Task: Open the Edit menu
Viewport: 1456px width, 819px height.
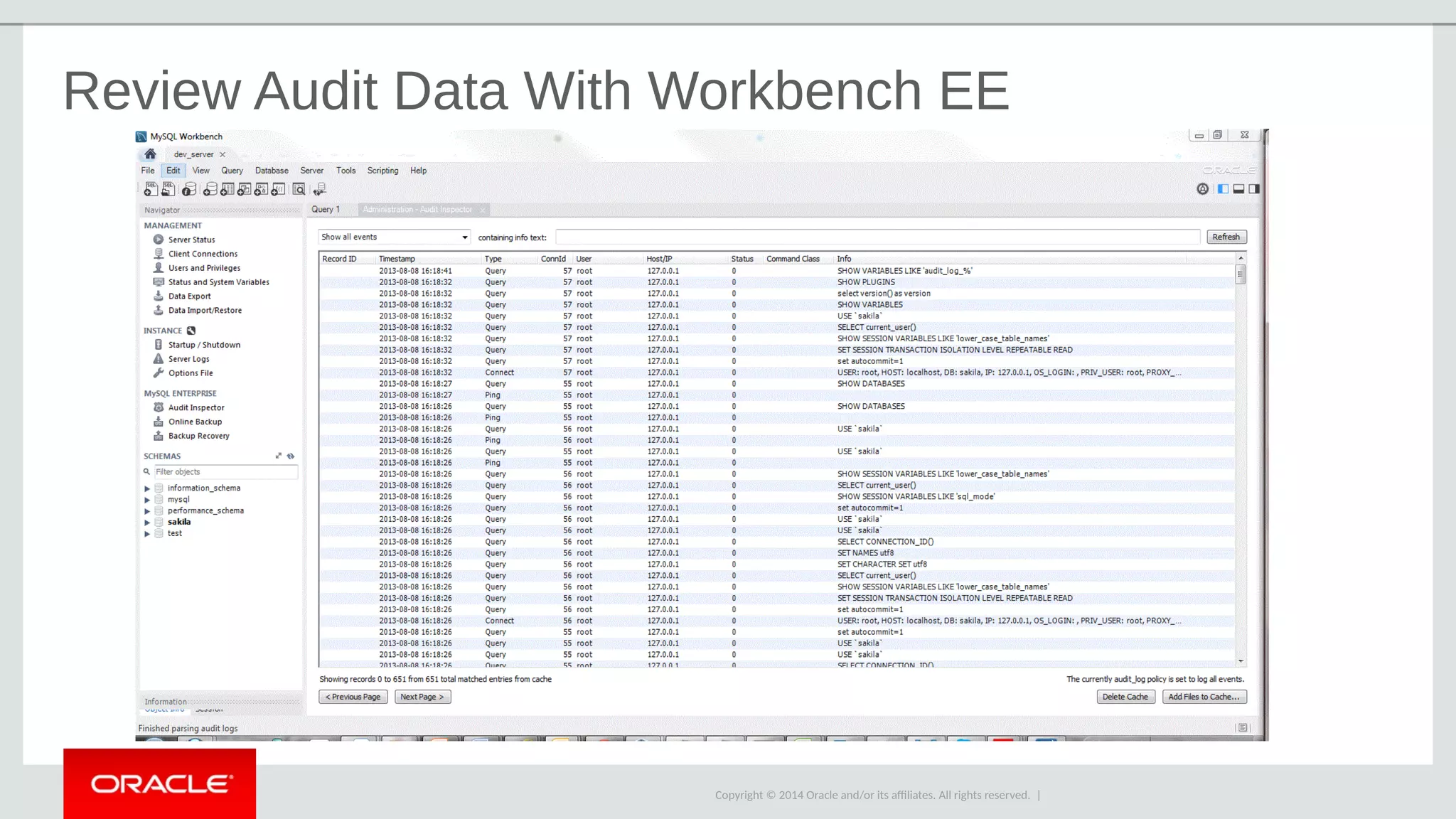Action: [173, 171]
